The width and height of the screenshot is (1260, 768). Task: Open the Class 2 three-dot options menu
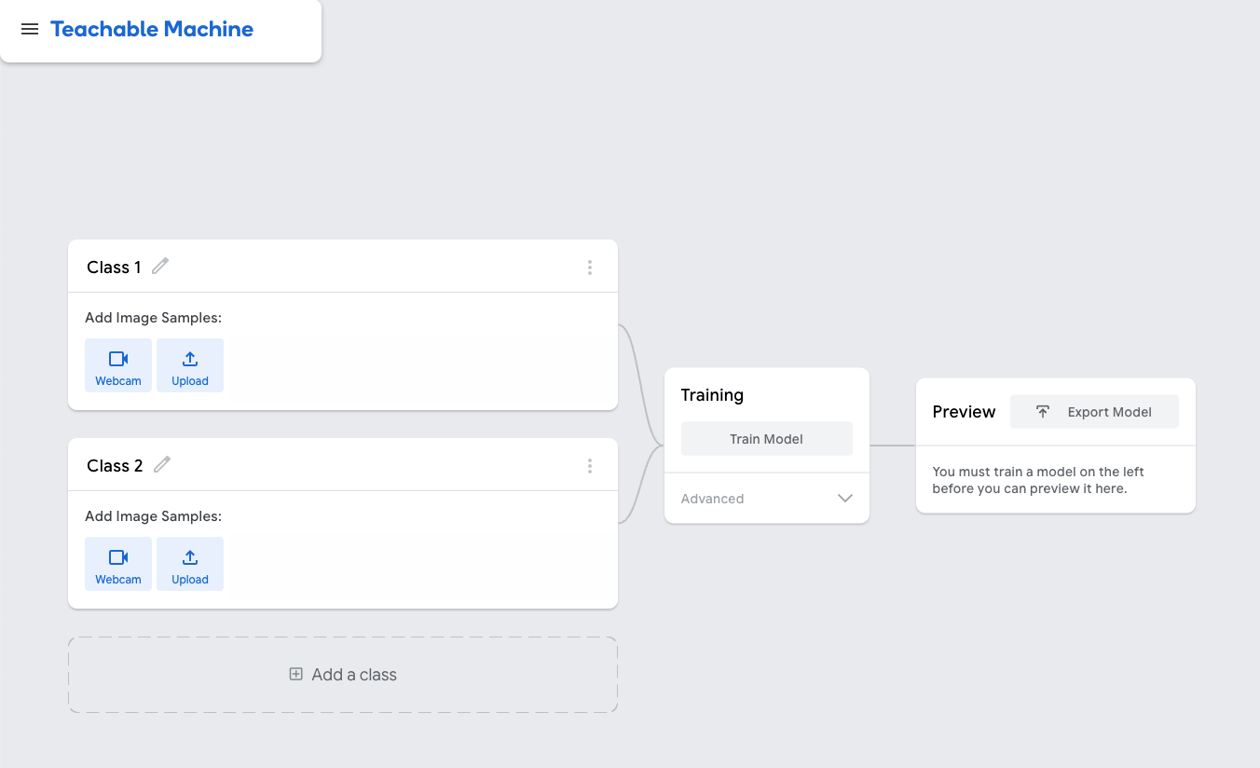(590, 466)
